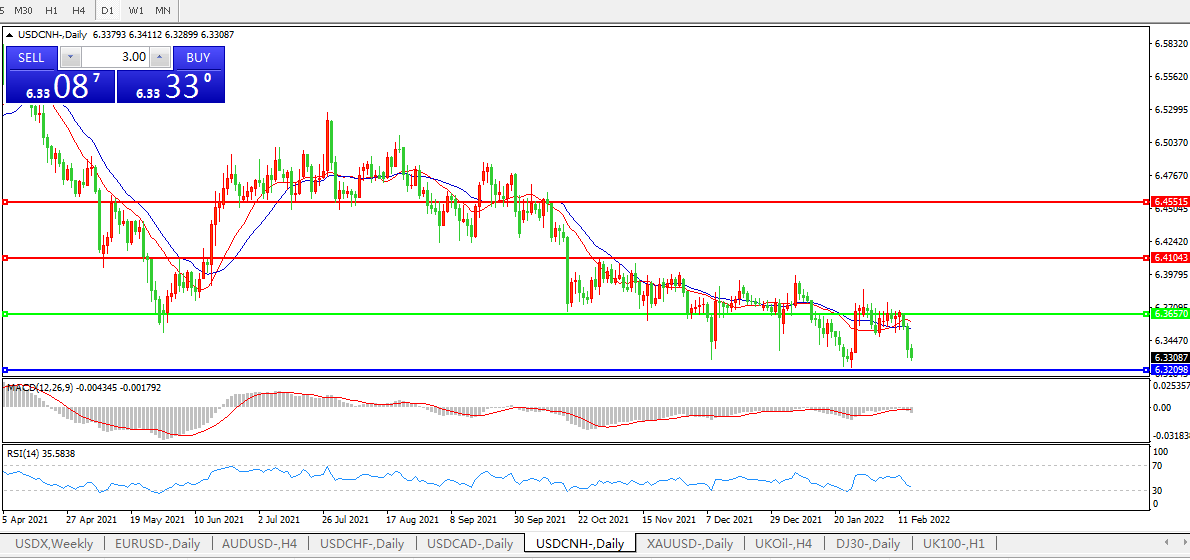Viewport: 1190px width, 560px height.
Task: Switch to M30 timeframe
Action: pyautogui.click(x=24, y=10)
